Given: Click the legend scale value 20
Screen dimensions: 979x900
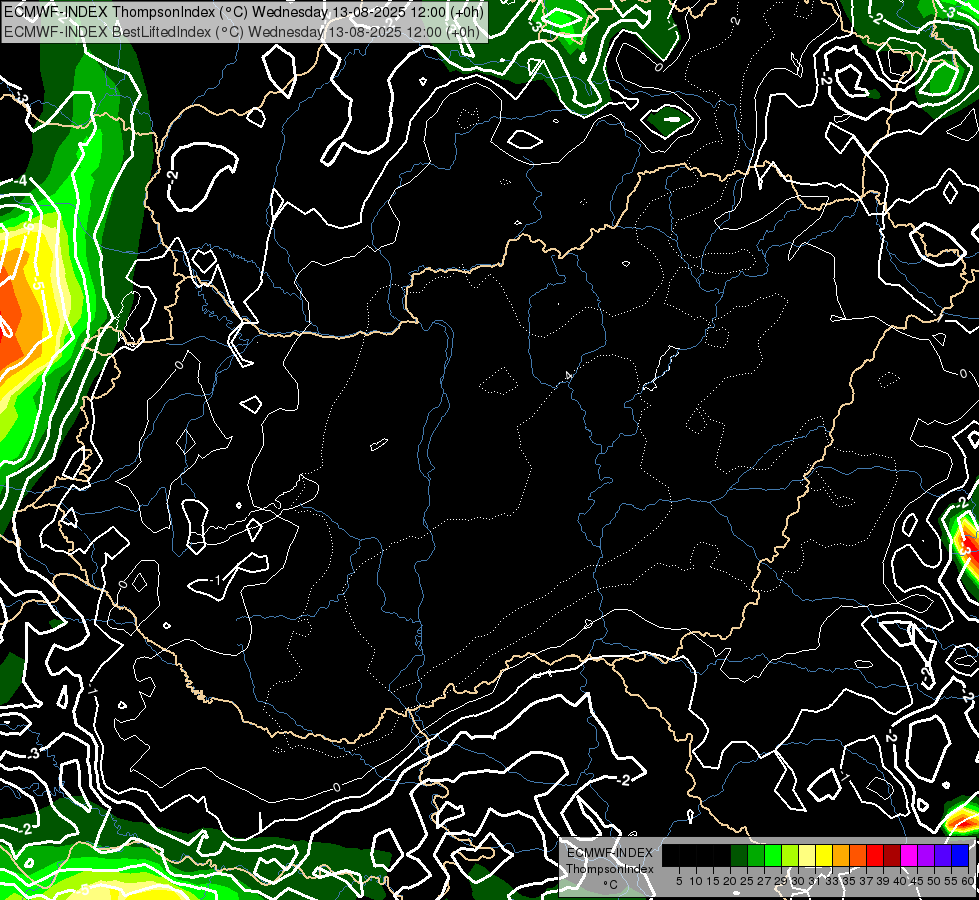Looking at the screenshot, I should pos(731,881).
